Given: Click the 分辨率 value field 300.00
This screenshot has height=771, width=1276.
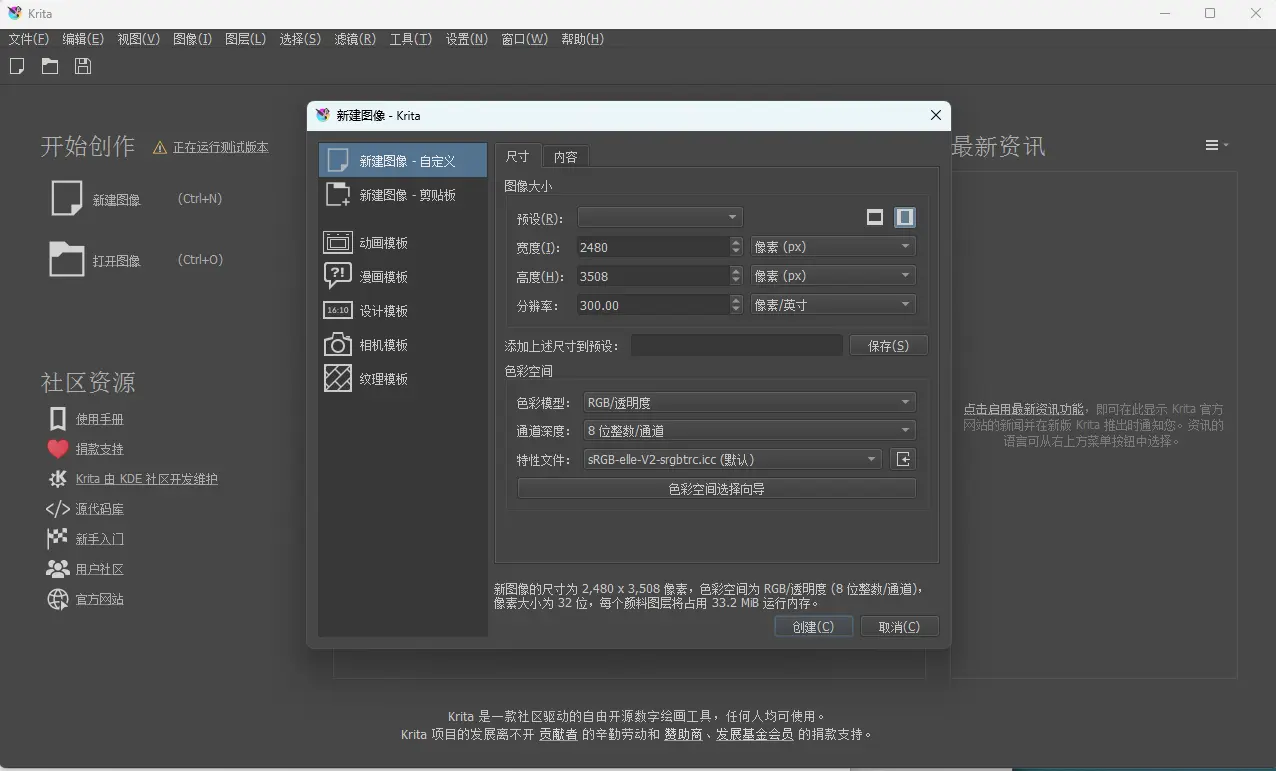Looking at the screenshot, I should coord(652,304).
